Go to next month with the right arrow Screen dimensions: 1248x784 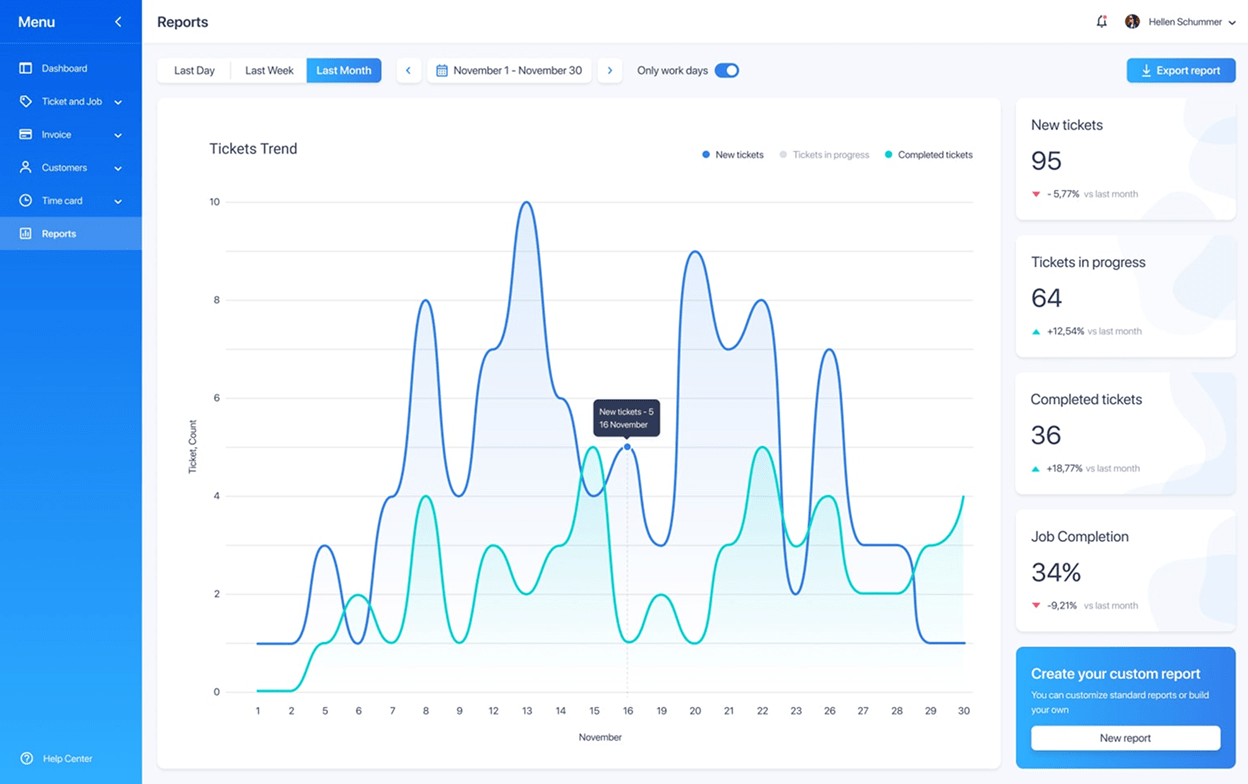[x=610, y=70]
